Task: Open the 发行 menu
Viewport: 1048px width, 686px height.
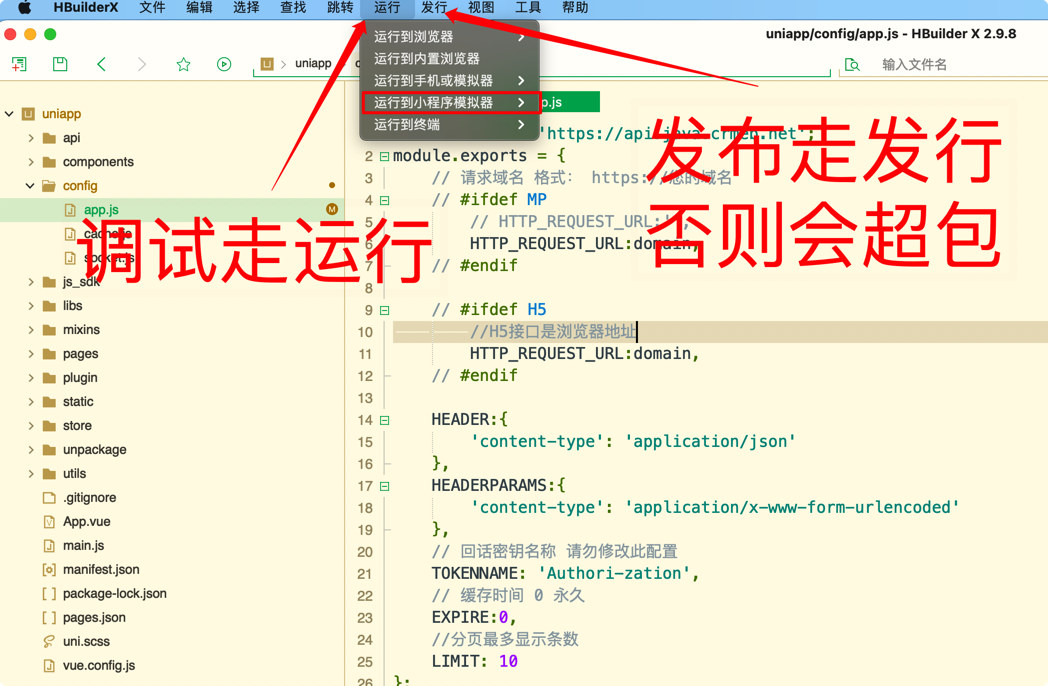Action: 434,8
